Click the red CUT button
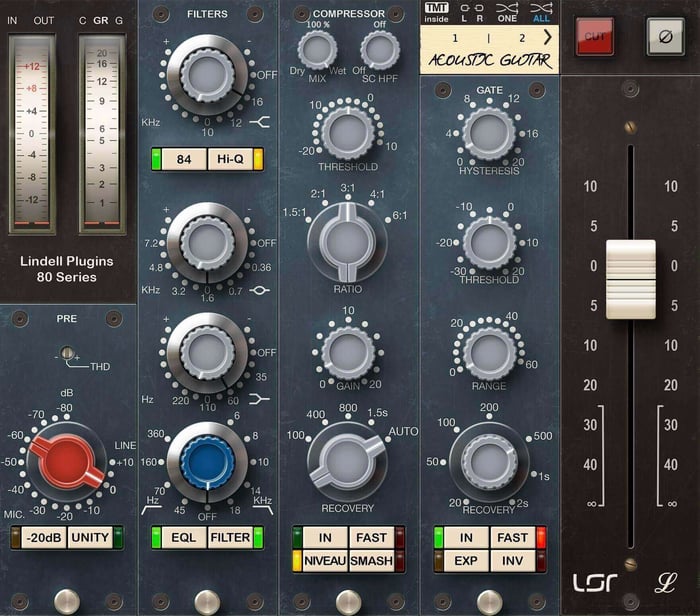The image size is (700, 616). [595, 37]
